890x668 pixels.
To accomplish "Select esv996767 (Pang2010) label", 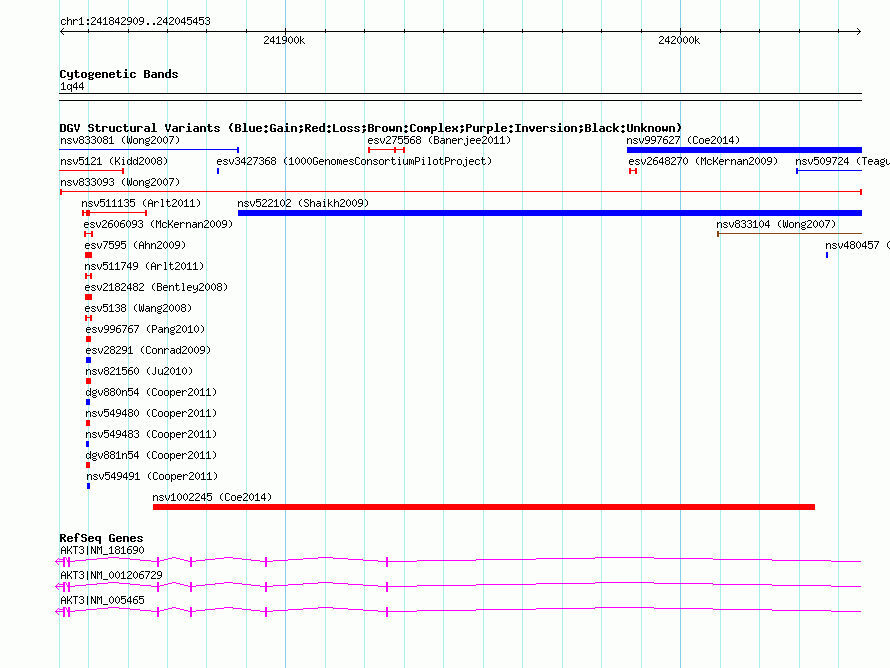I will (x=145, y=329).
